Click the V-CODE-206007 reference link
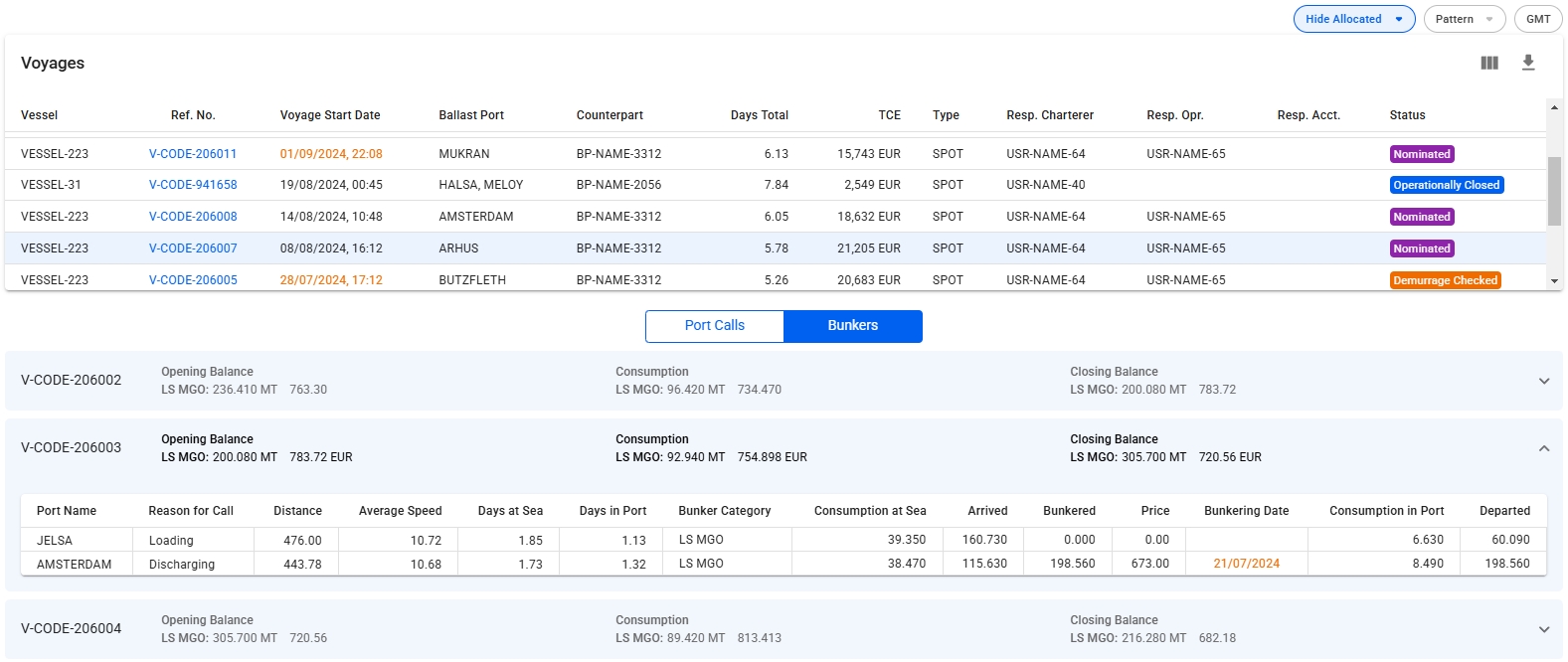1568x662 pixels. (x=193, y=248)
